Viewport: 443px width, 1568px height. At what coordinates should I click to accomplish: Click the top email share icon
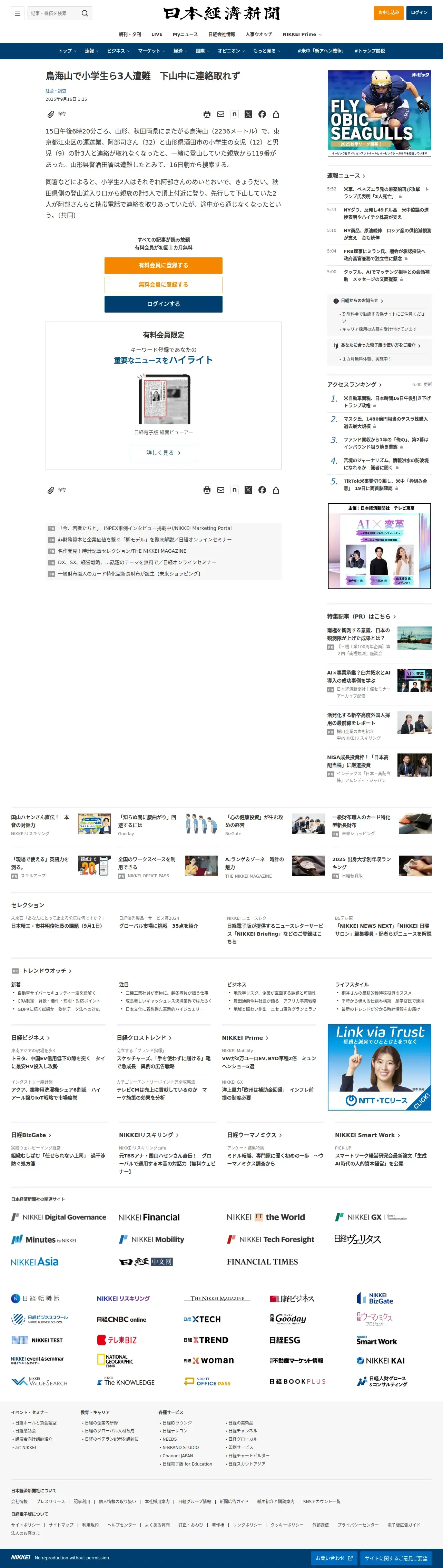221,115
